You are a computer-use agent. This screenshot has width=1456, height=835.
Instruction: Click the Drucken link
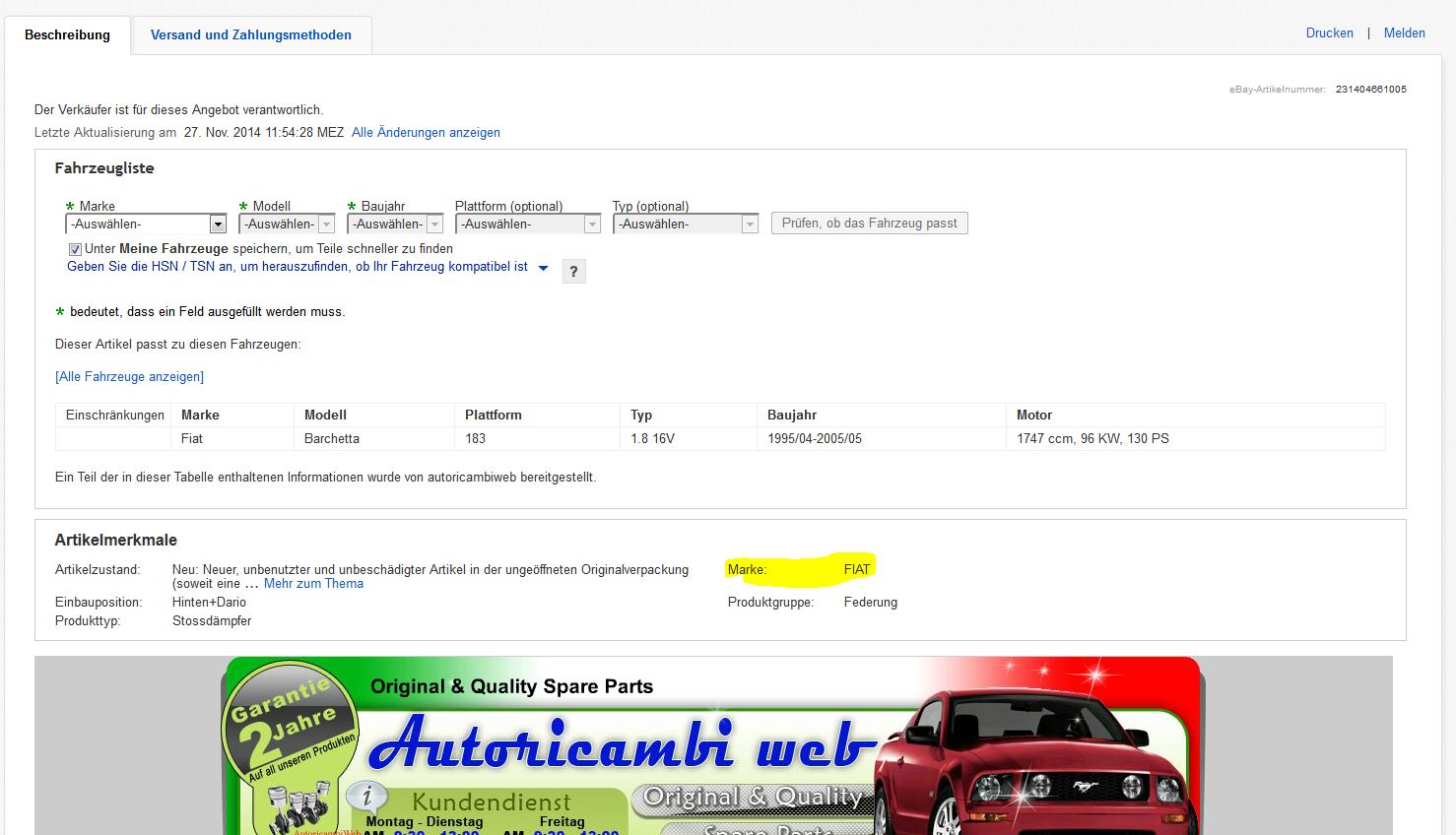(x=1330, y=32)
